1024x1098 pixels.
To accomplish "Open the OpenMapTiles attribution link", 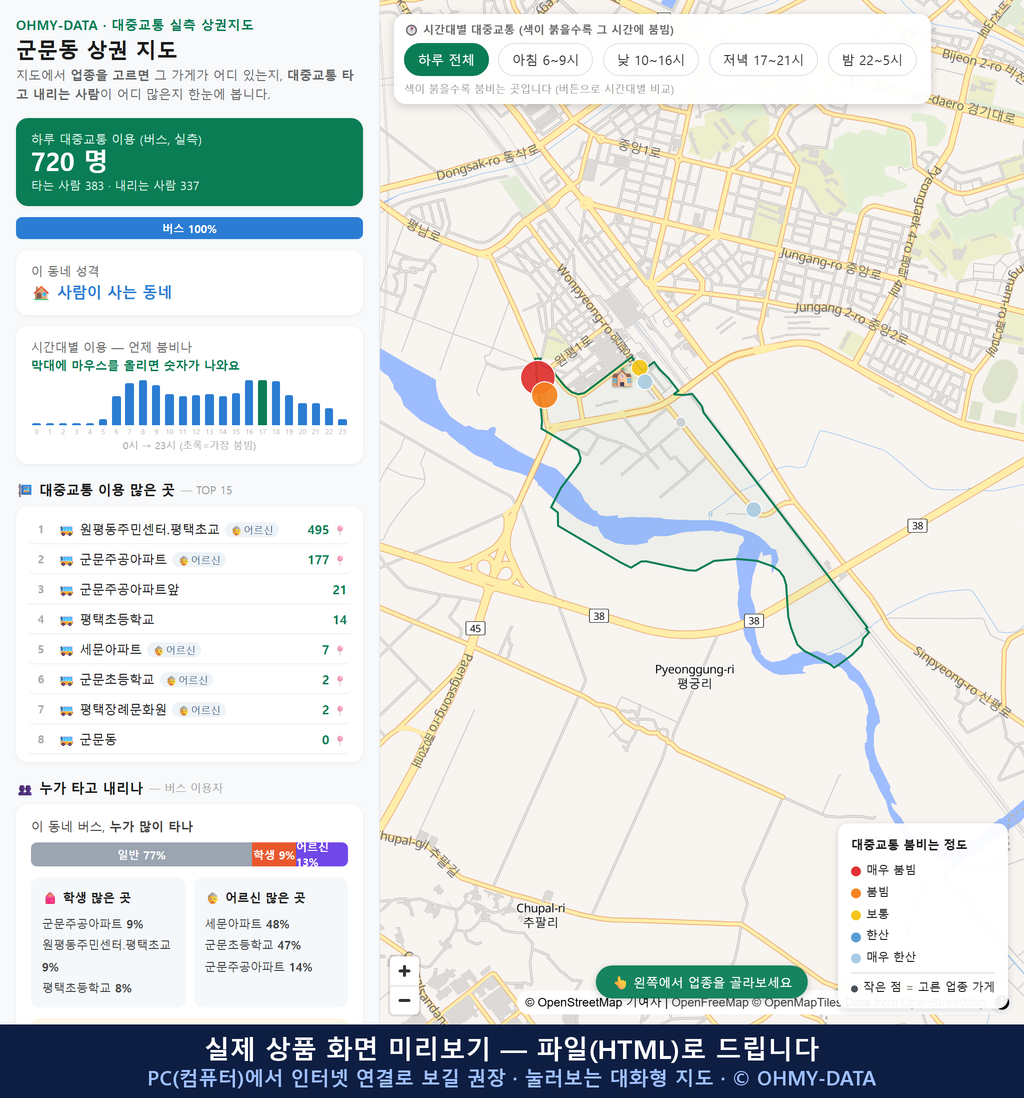I will pyautogui.click(x=796, y=1003).
